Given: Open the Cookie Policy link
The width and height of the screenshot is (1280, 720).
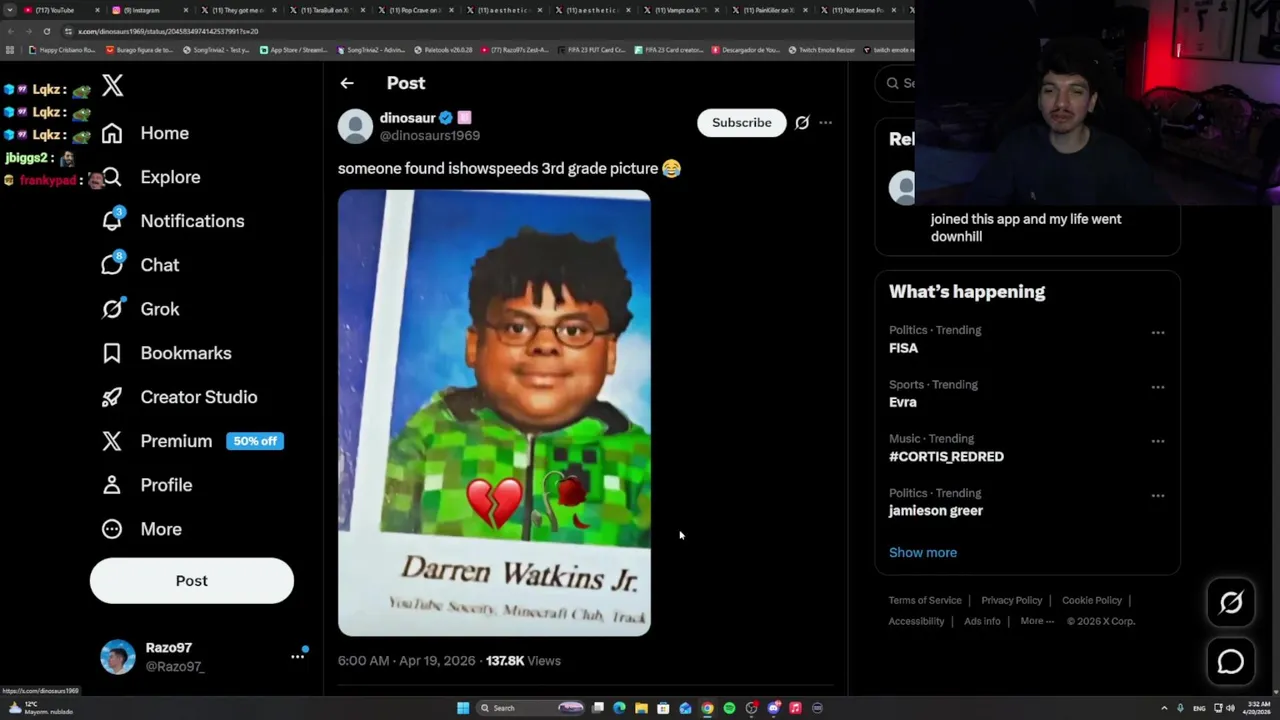Looking at the screenshot, I should click(1092, 600).
